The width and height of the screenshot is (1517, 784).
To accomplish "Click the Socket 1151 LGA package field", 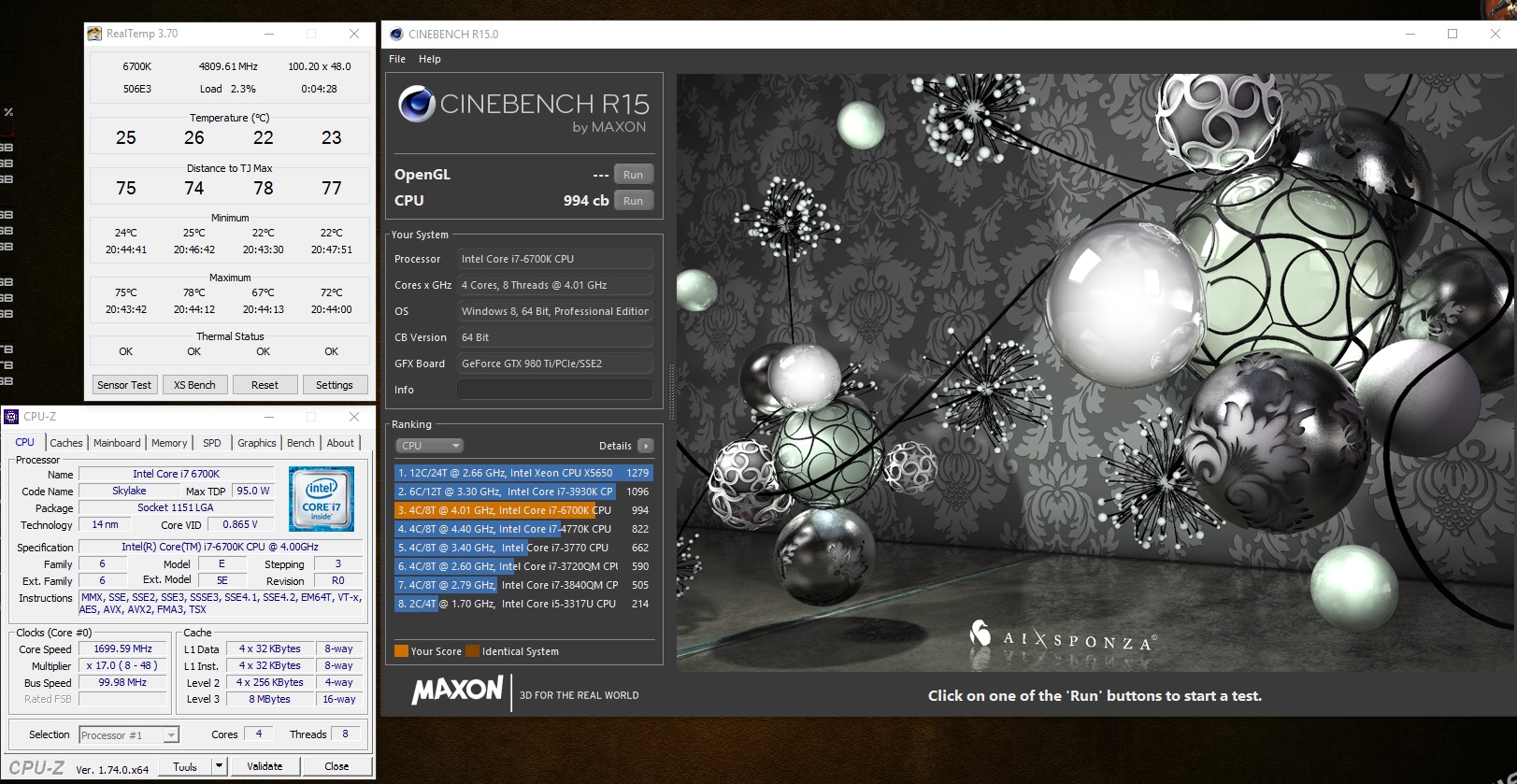I will coord(176,507).
